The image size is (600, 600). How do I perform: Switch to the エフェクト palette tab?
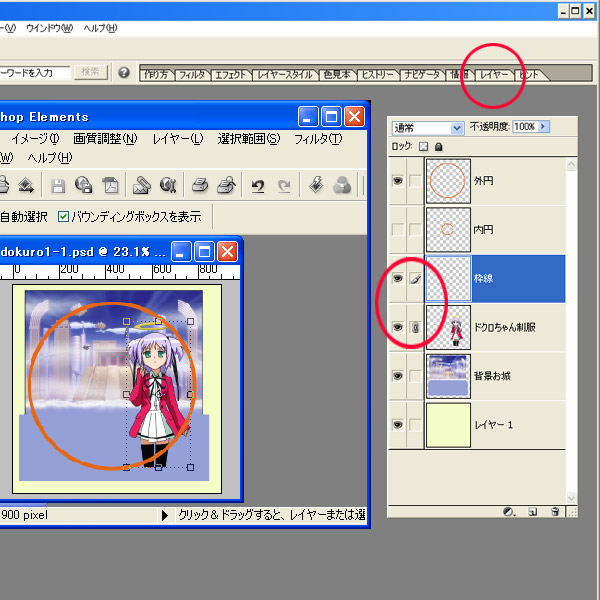(230, 75)
